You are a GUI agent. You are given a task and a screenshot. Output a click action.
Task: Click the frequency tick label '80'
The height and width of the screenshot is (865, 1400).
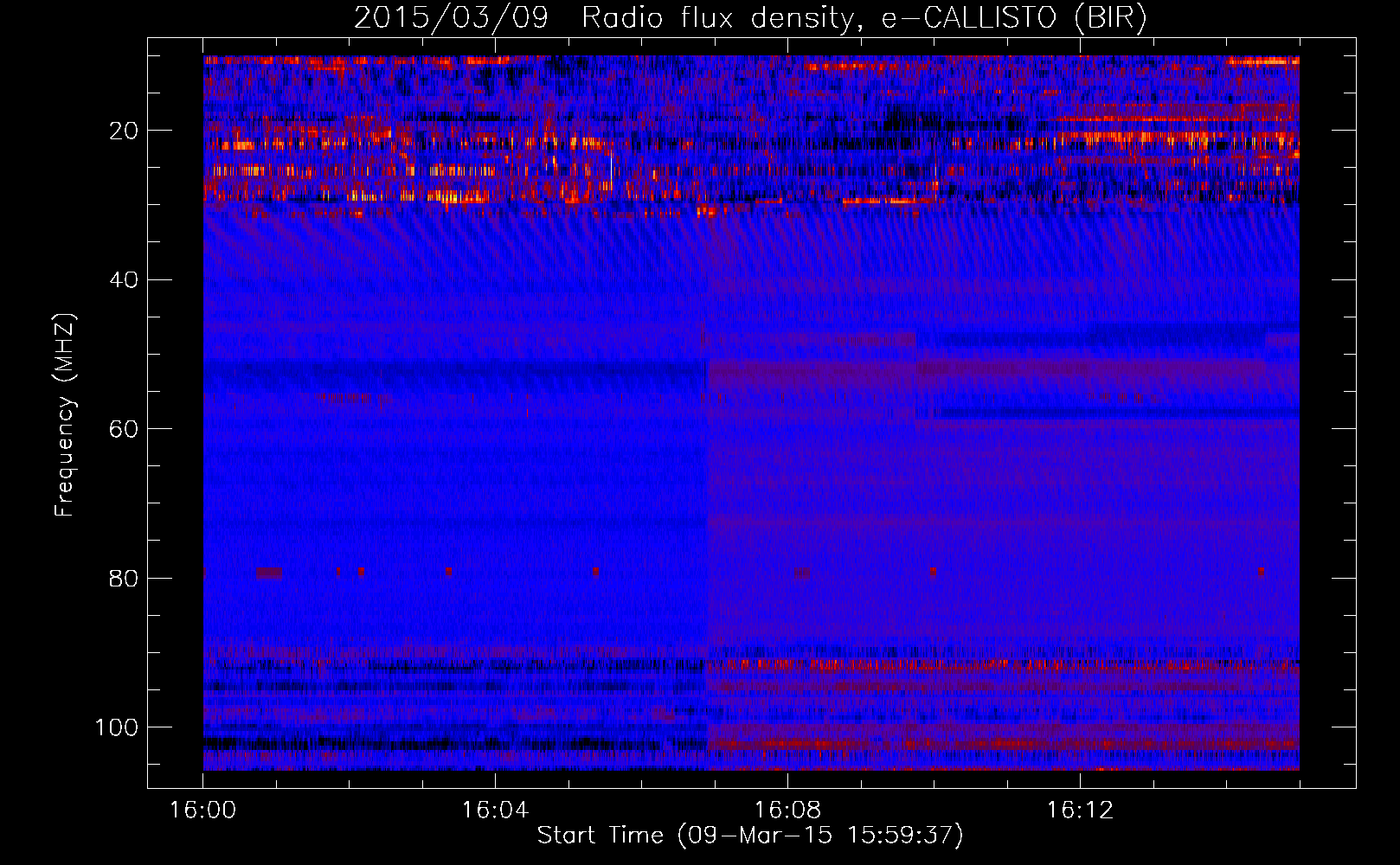tap(124, 578)
